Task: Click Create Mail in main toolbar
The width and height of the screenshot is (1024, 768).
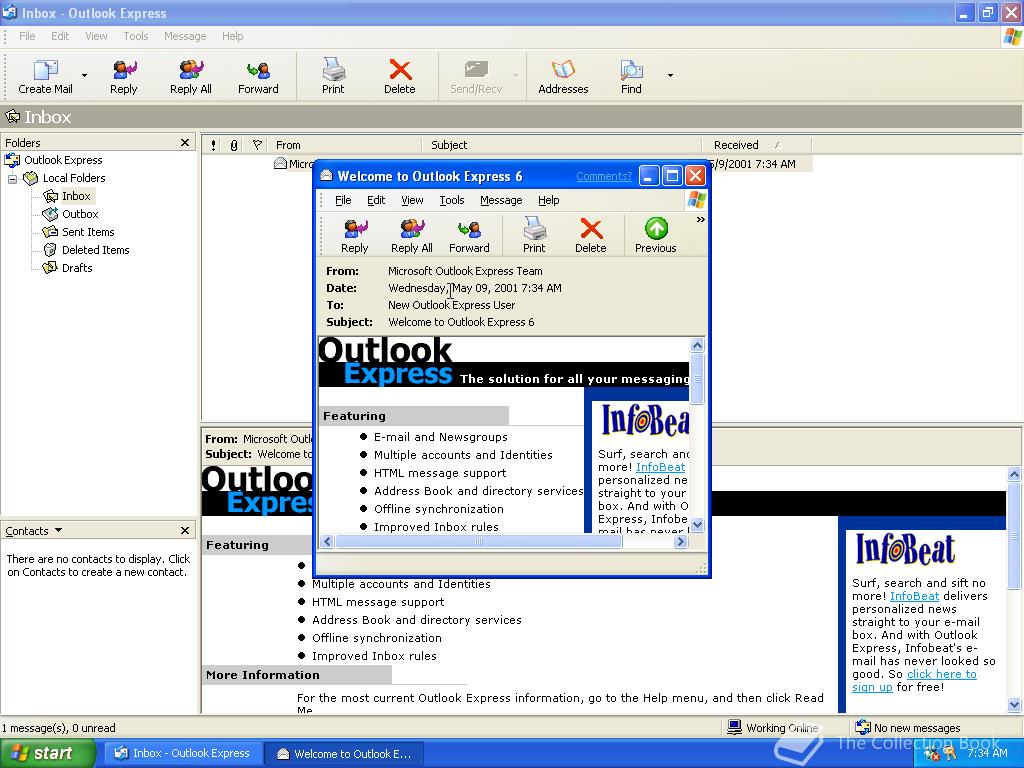Action: click(45, 76)
